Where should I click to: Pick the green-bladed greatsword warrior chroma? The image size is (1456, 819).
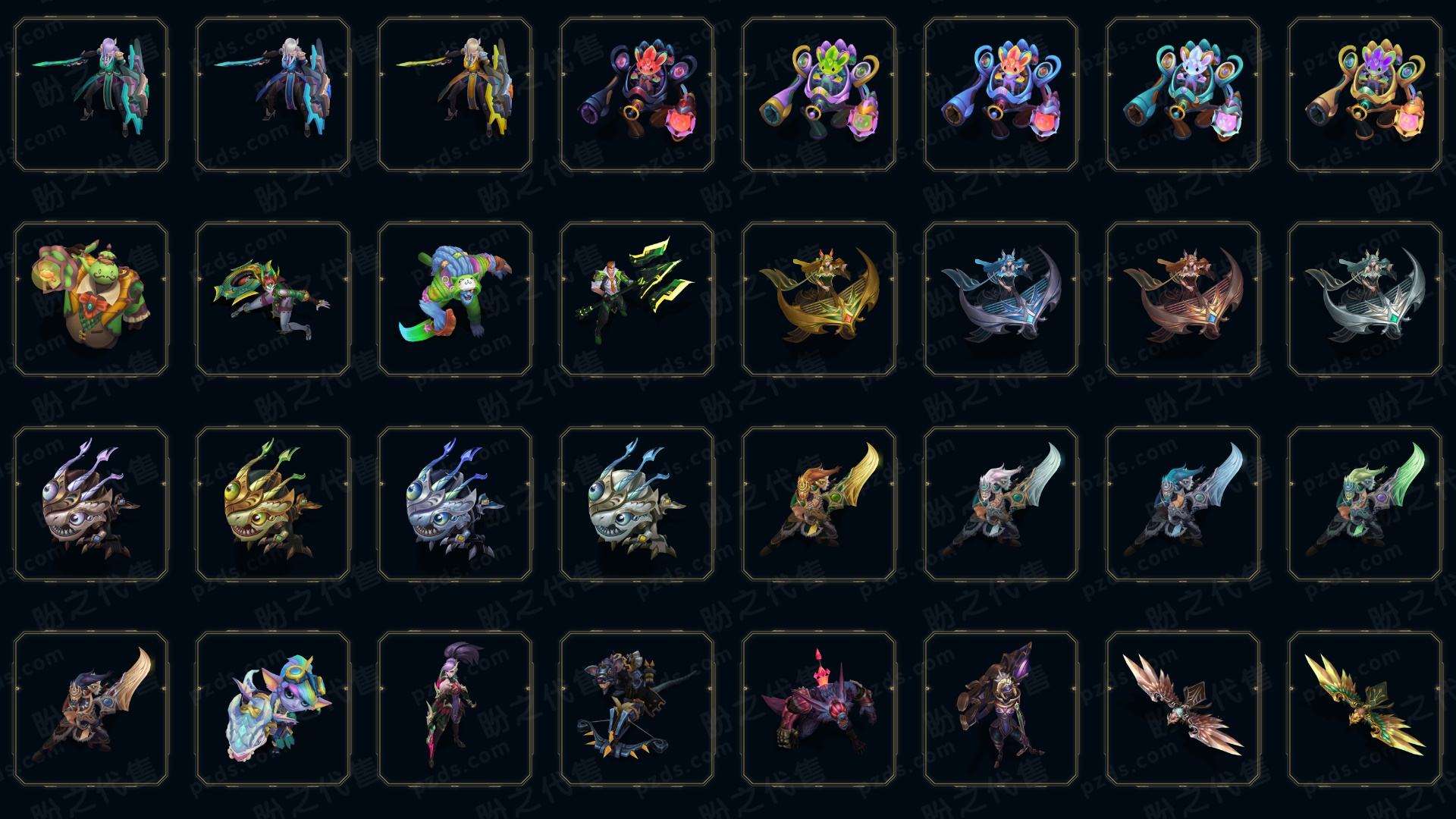pyautogui.click(x=1365, y=504)
